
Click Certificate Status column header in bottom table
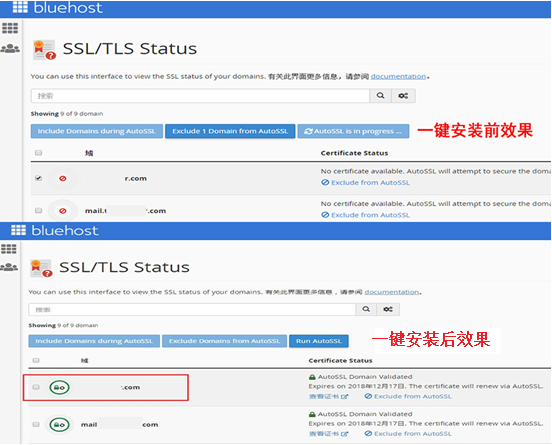340,360
